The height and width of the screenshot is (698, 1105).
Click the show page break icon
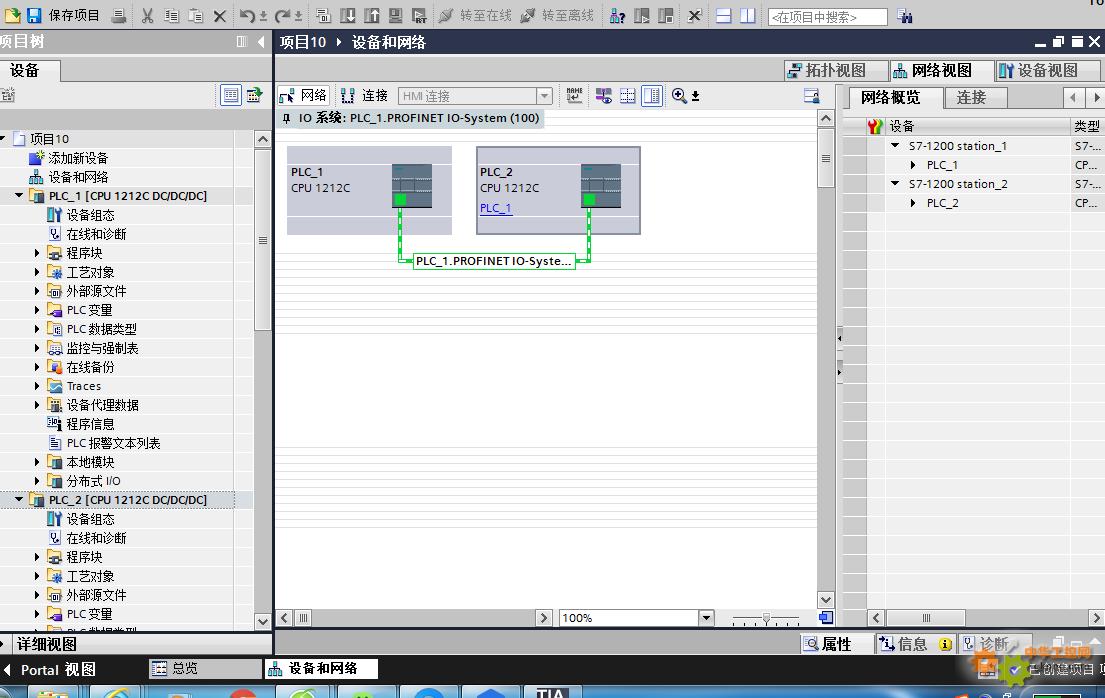(628, 96)
